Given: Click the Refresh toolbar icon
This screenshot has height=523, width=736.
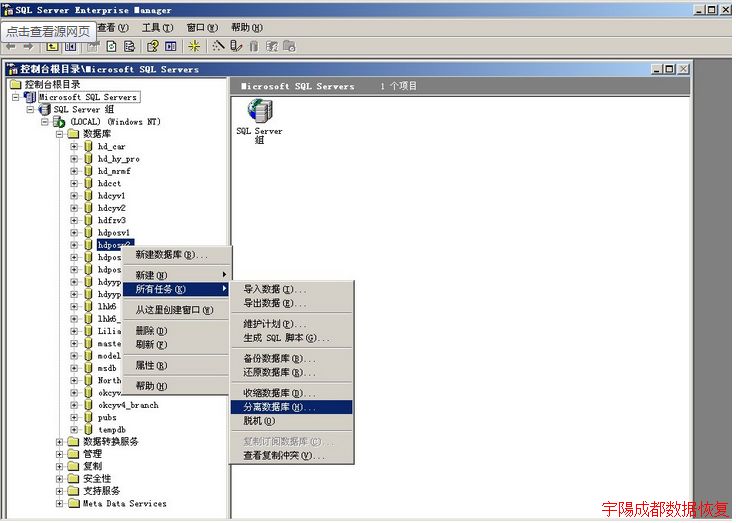Looking at the screenshot, I should [x=112, y=46].
